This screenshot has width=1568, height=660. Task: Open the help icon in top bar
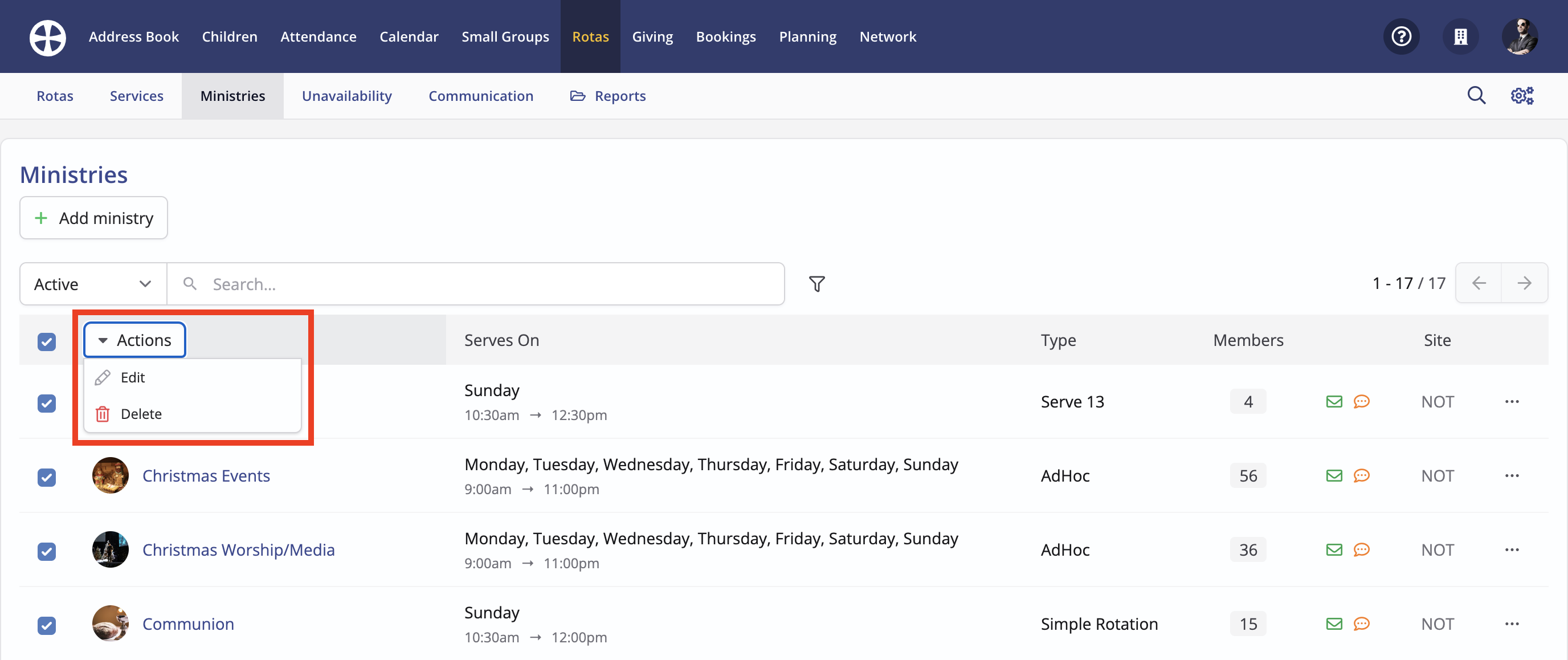tap(1401, 36)
